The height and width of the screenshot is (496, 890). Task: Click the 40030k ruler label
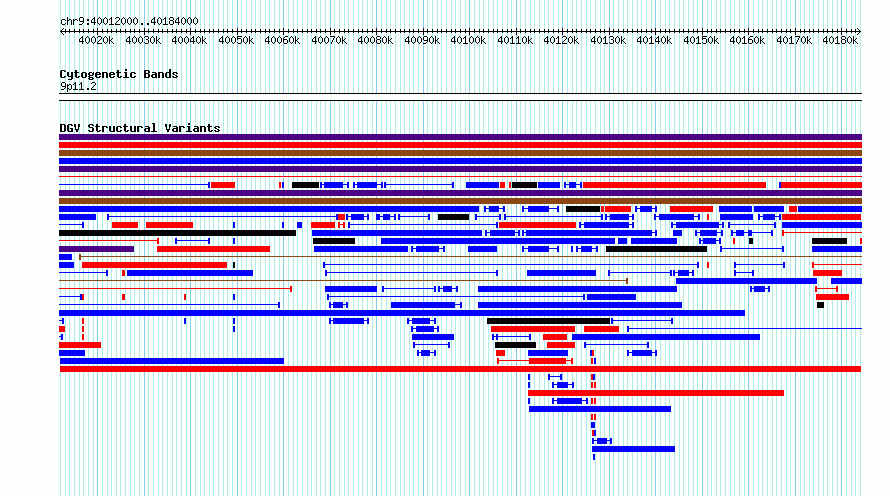point(143,40)
